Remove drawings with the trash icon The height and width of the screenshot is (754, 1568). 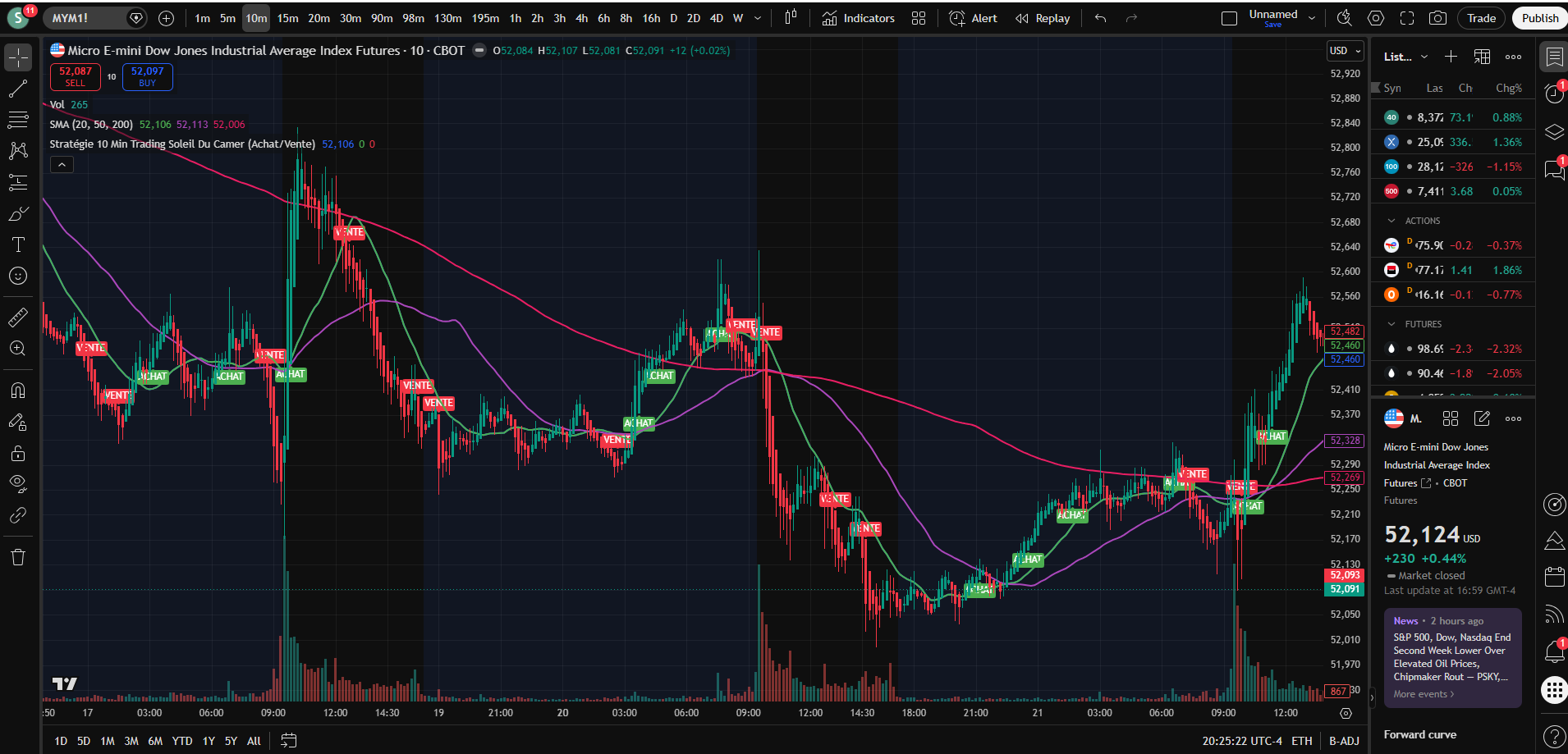(x=18, y=557)
